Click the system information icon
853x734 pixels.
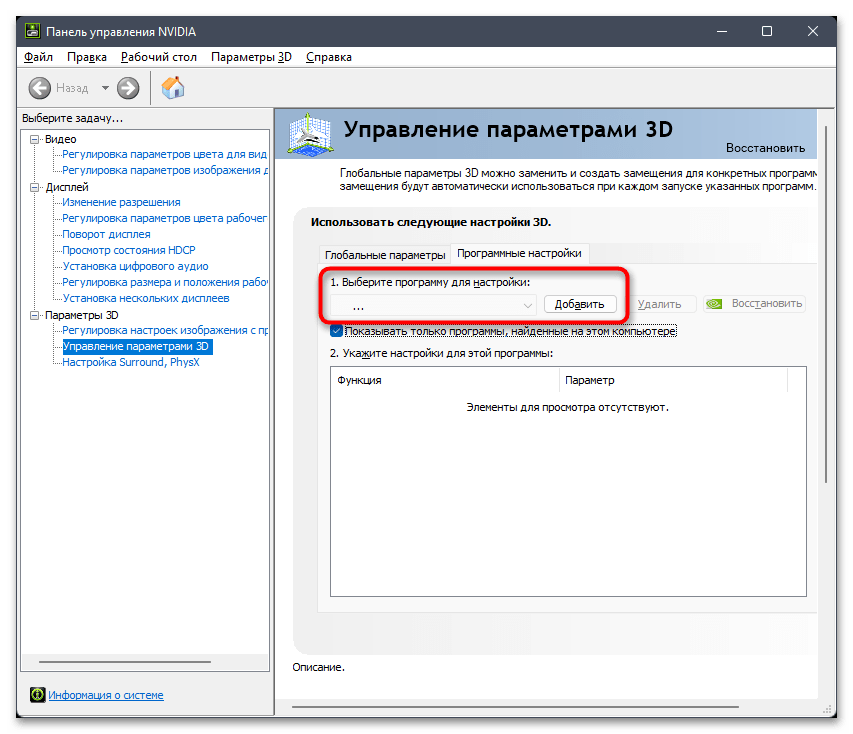pos(38,695)
